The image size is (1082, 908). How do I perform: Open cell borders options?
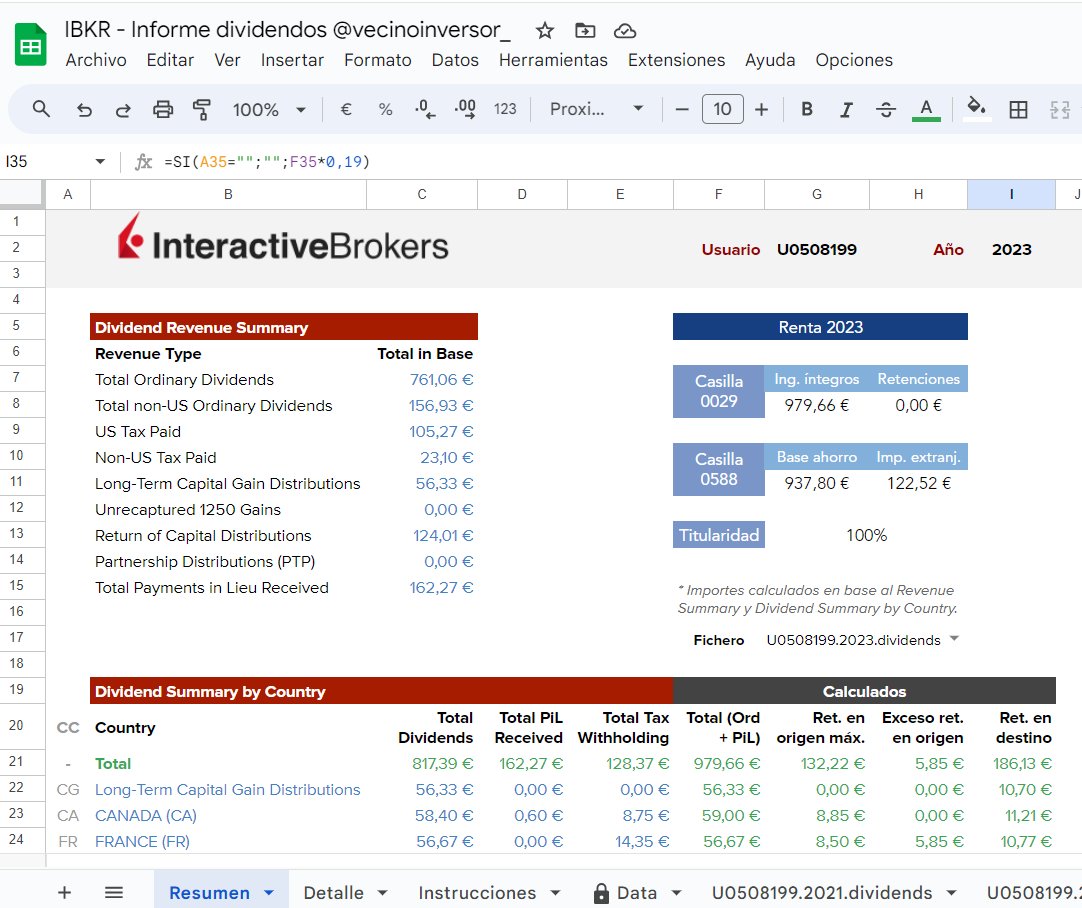pos(1018,109)
